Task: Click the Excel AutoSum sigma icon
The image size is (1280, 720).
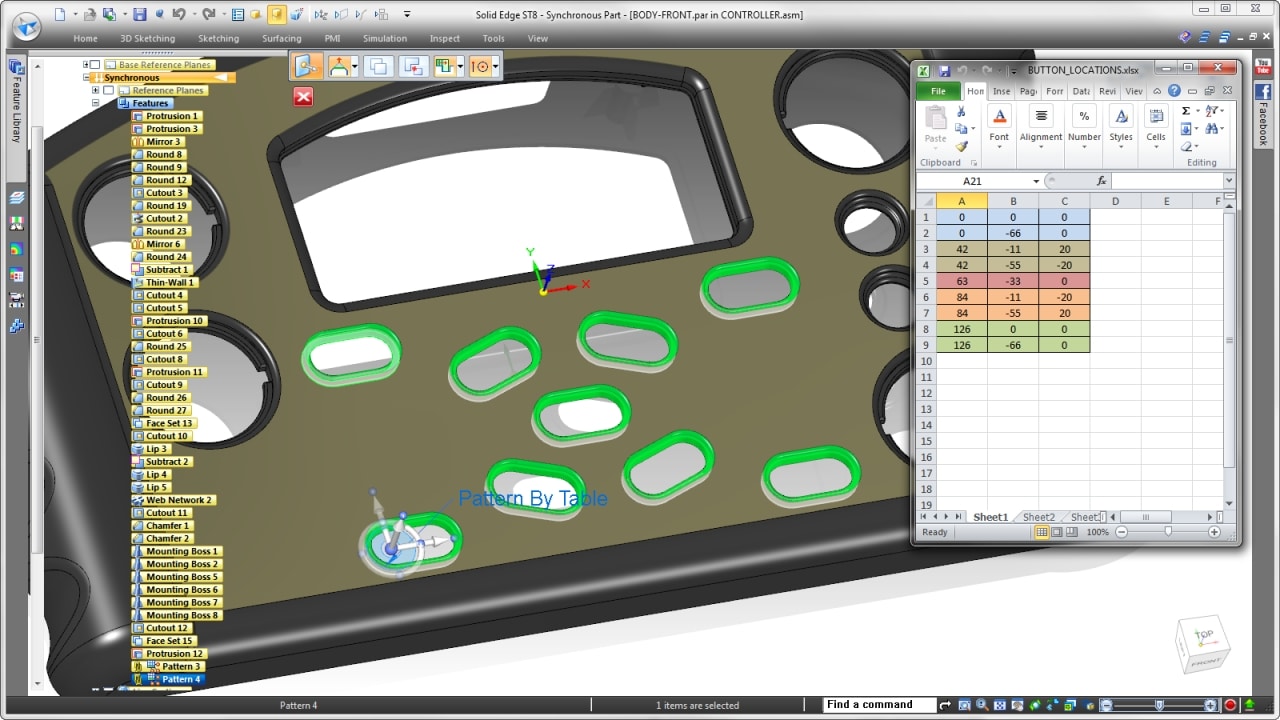Action: [x=1185, y=111]
